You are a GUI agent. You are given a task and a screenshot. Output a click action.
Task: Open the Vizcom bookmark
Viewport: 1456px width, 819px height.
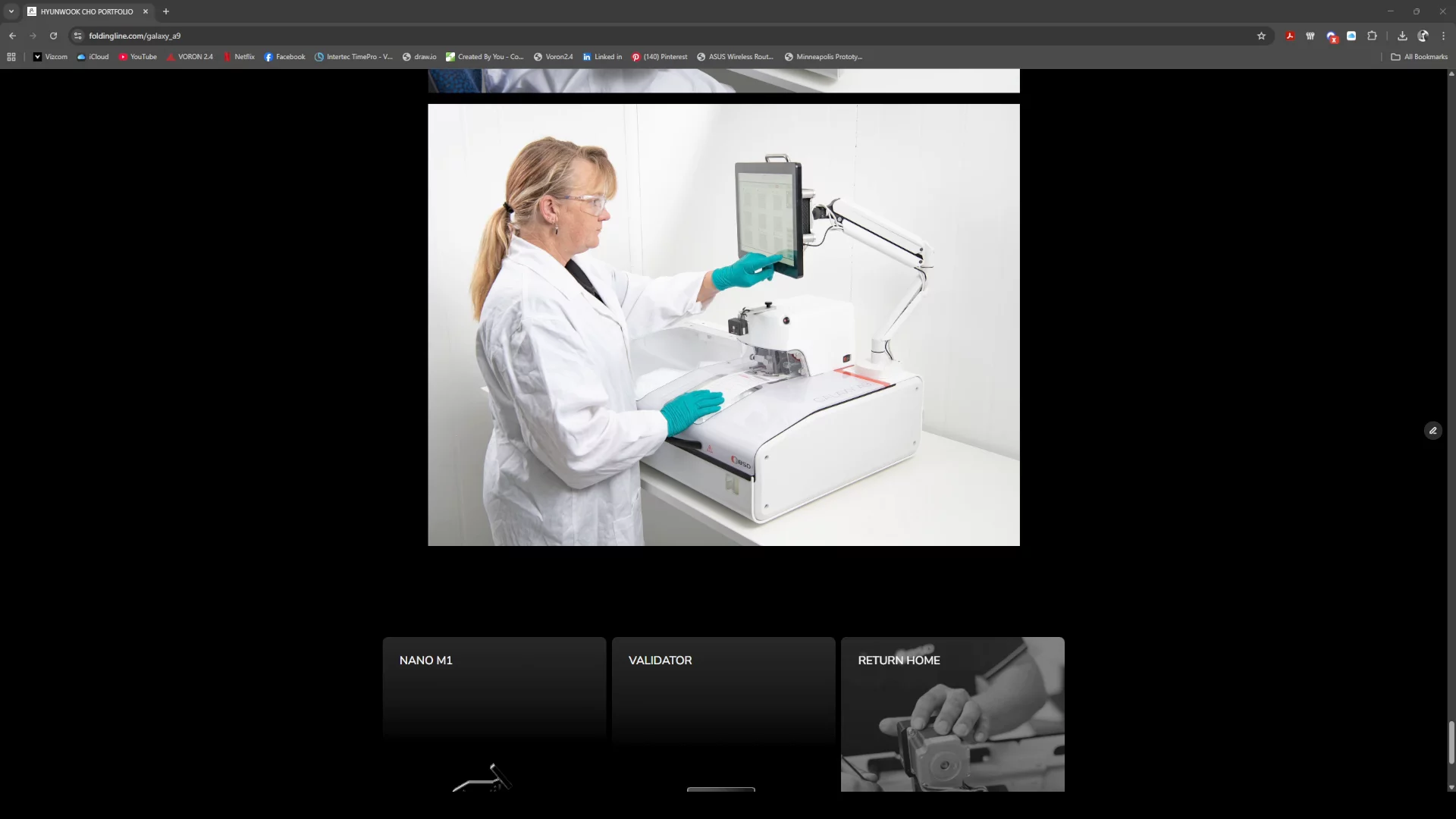pos(50,57)
